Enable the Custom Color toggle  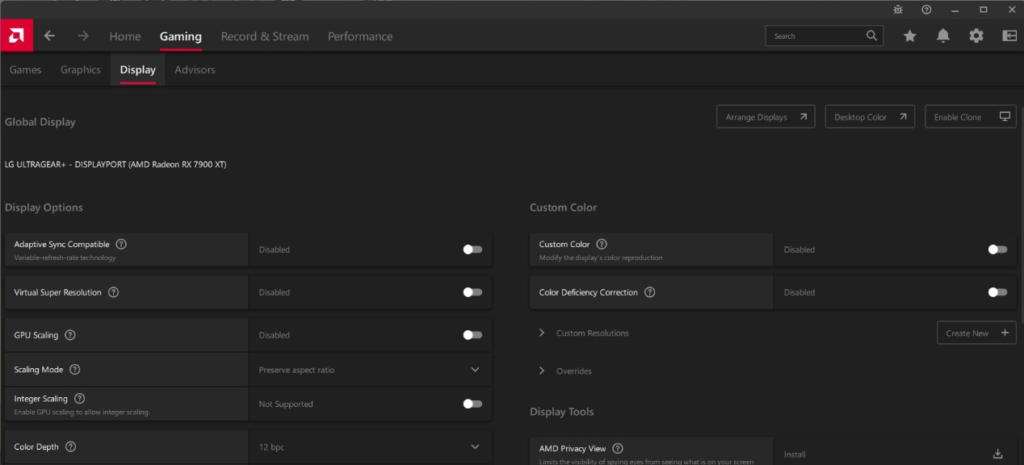[996, 250]
